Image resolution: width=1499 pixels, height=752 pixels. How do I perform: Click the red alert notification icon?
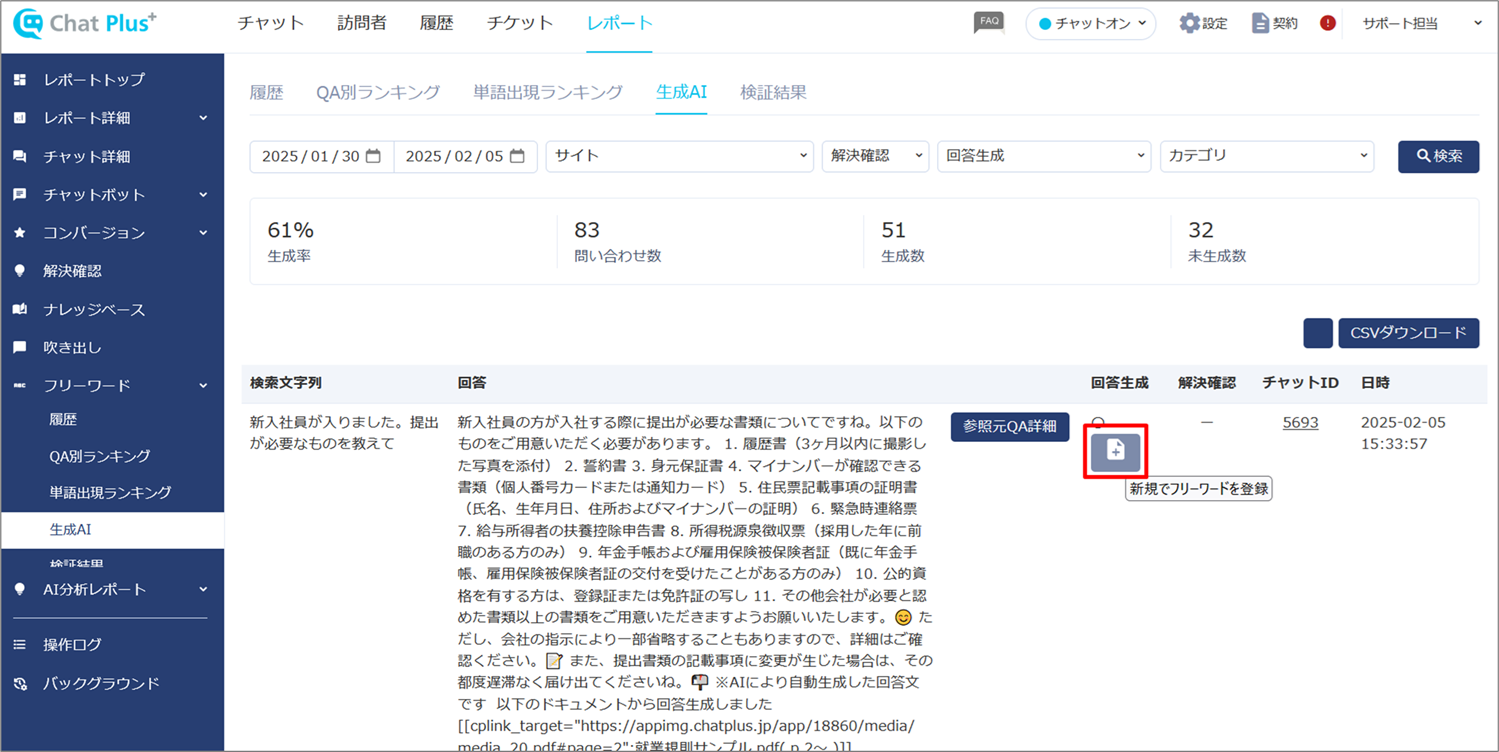pyautogui.click(x=1328, y=23)
